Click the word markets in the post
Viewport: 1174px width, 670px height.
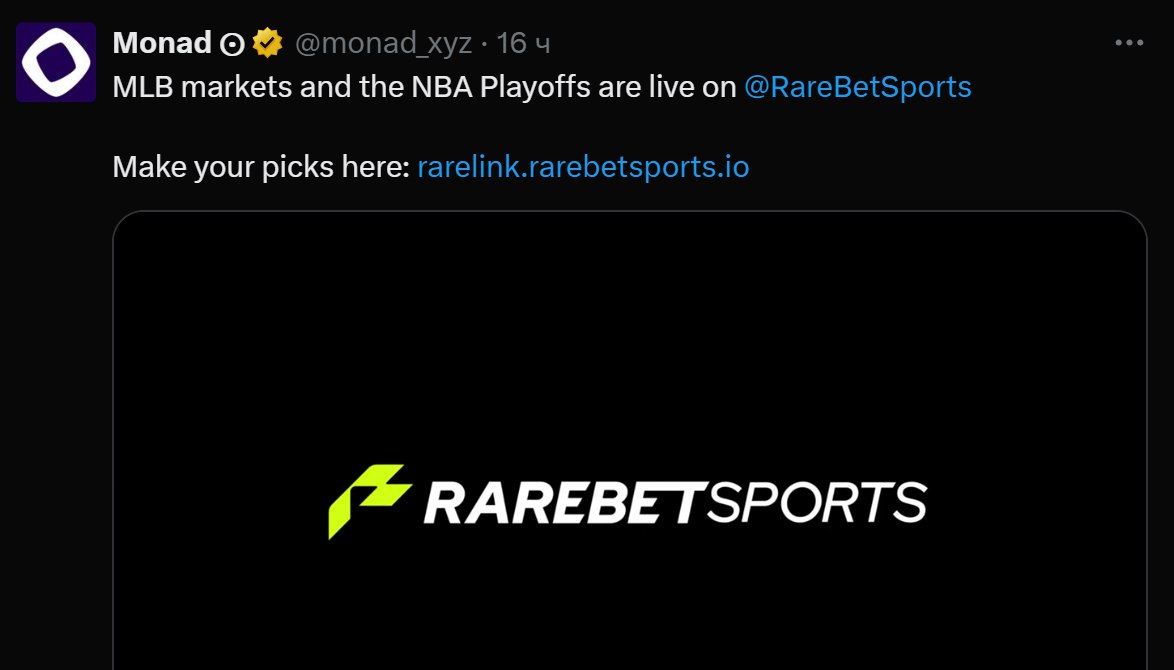coord(237,88)
